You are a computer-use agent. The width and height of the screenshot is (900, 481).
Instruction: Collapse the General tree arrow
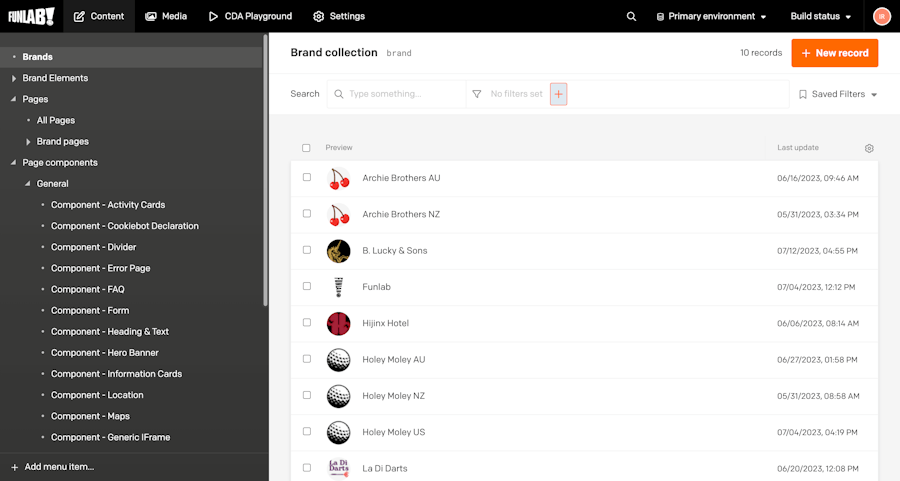click(x=28, y=184)
